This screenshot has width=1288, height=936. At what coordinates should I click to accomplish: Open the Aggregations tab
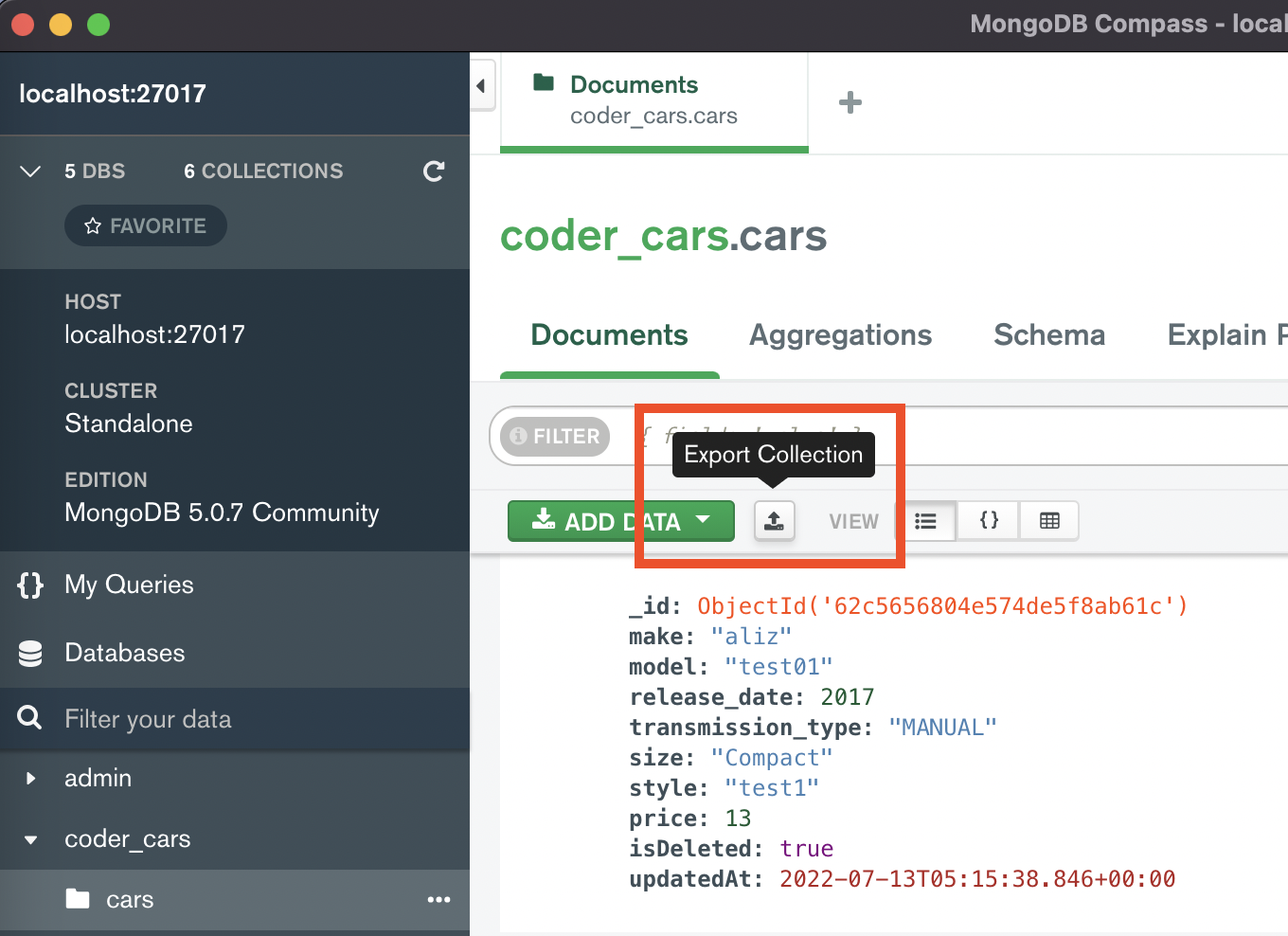click(841, 335)
